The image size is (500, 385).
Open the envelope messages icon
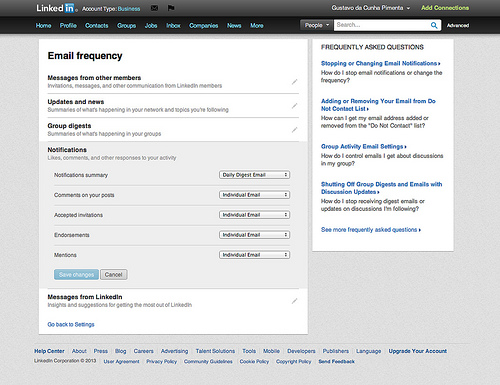(154, 8)
